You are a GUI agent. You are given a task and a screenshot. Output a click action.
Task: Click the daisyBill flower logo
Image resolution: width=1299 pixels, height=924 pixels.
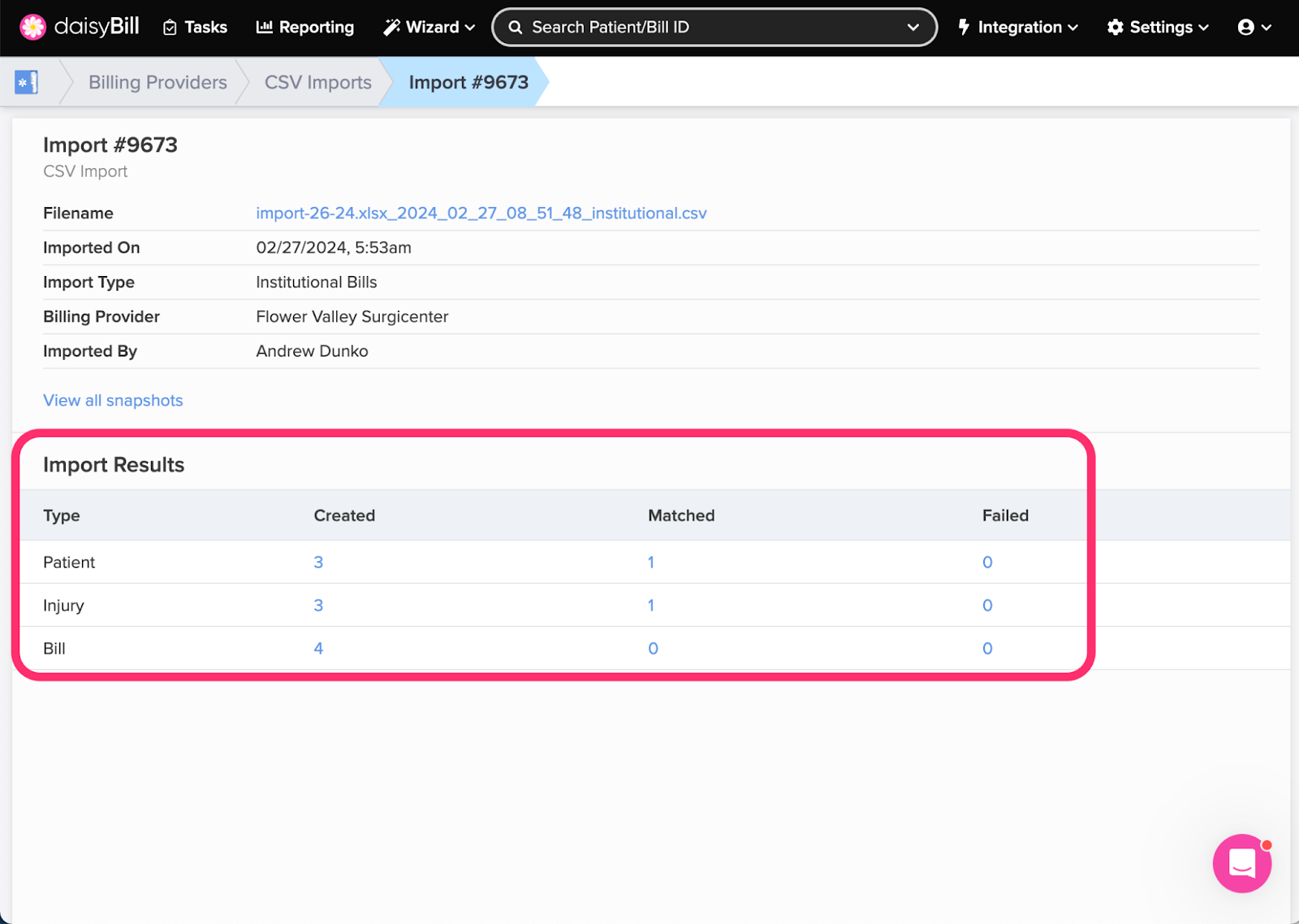pyautogui.click(x=32, y=27)
